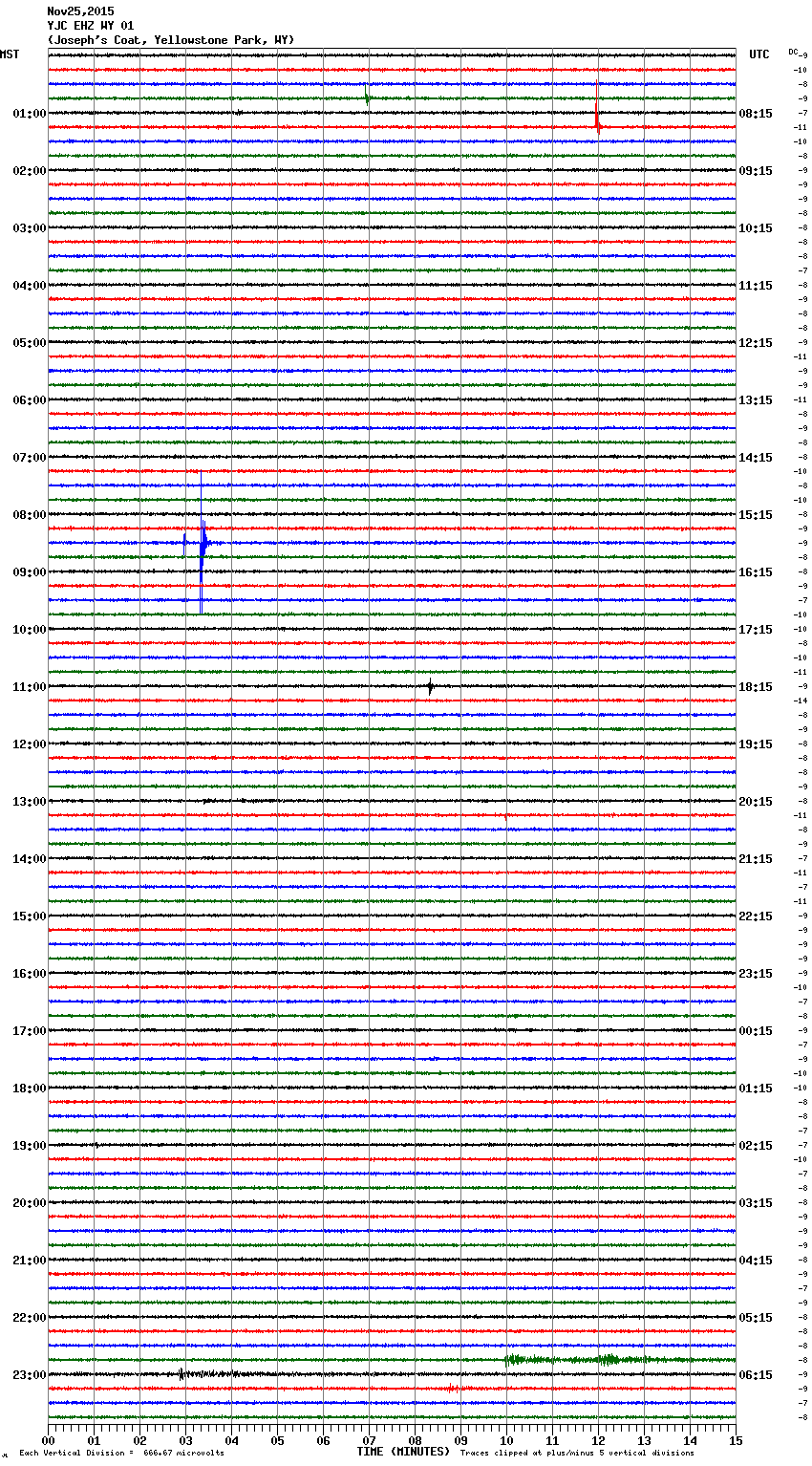Select the 08:00 MST row label
This screenshot has height=1466, width=812.
(x=30, y=515)
